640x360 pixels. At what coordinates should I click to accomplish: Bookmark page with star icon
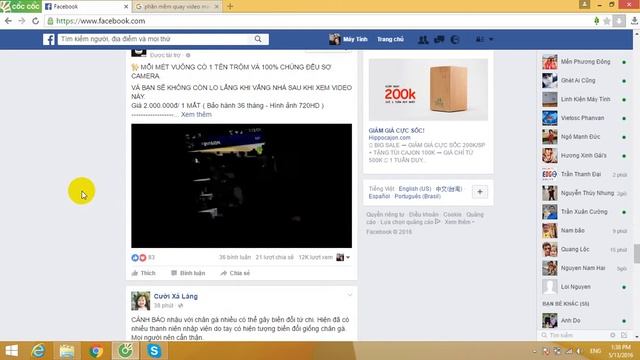point(607,21)
